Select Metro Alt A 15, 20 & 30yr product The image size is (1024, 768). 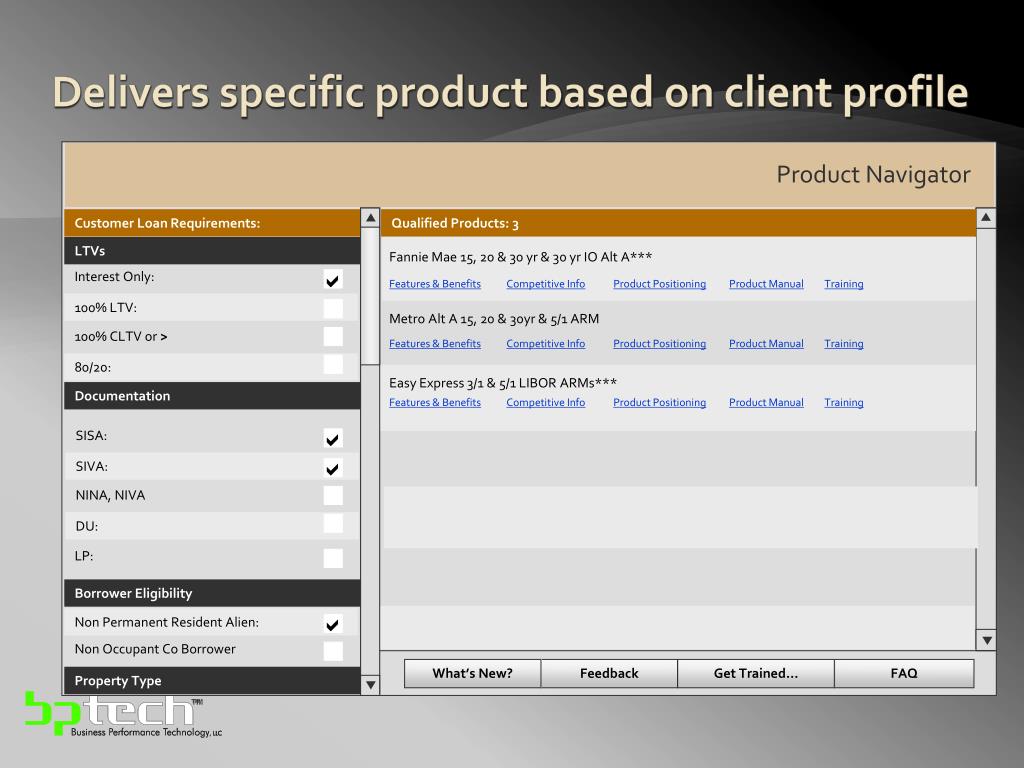coord(494,319)
